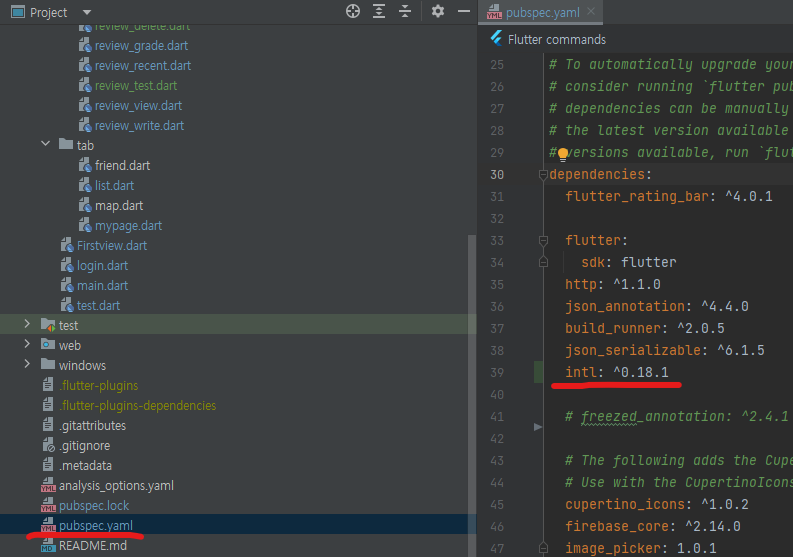This screenshot has height=557, width=793.
Task: Click the Flutter commands label
Action: 556,39
